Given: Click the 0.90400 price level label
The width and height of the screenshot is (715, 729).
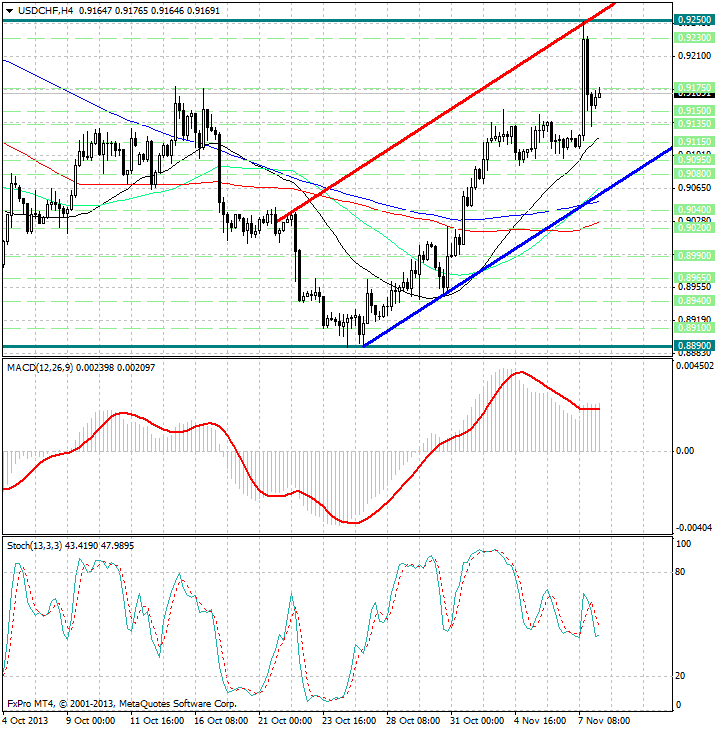Looking at the screenshot, I should [694, 210].
